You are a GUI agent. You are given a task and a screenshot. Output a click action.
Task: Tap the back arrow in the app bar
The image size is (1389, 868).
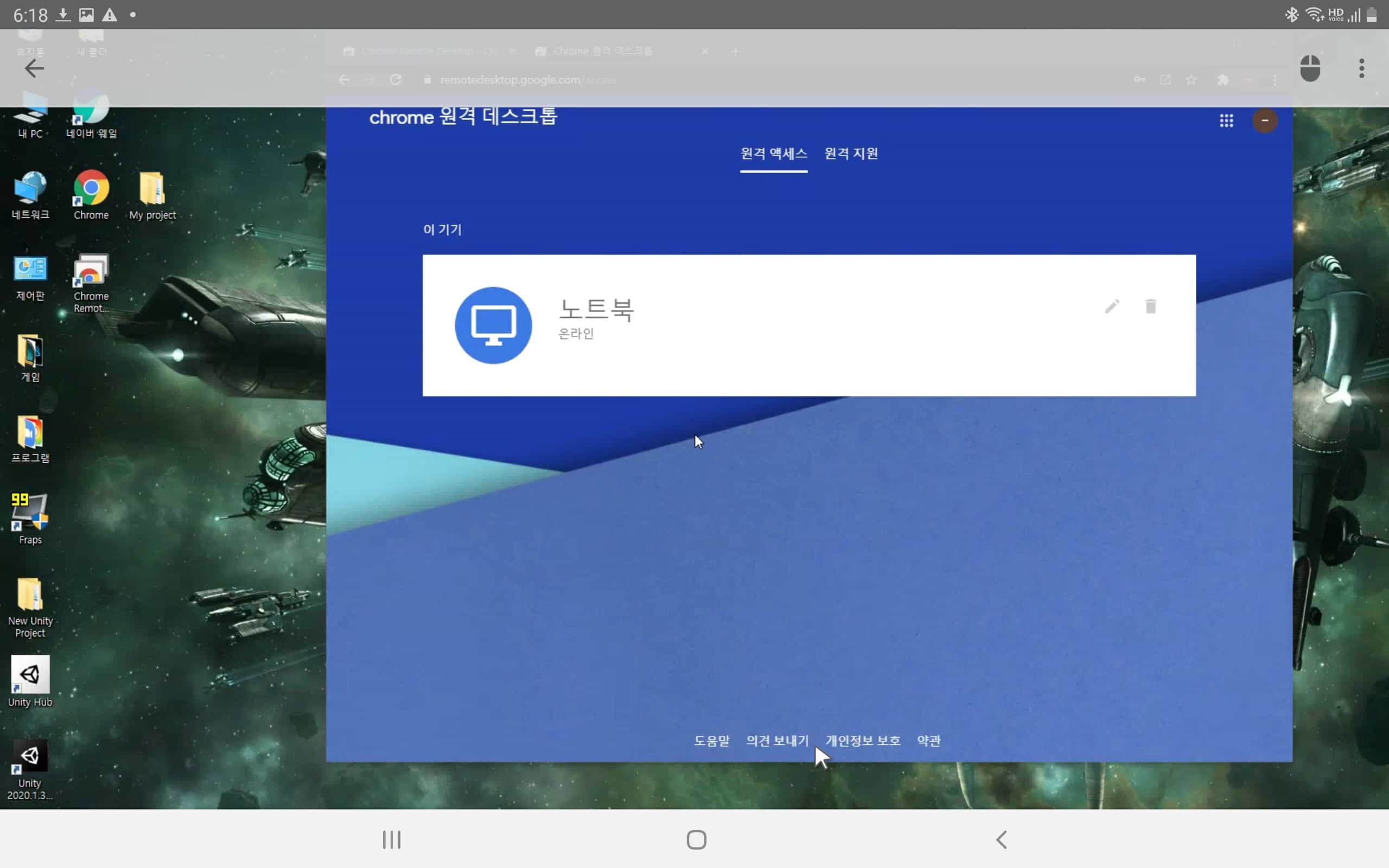(34, 69)
